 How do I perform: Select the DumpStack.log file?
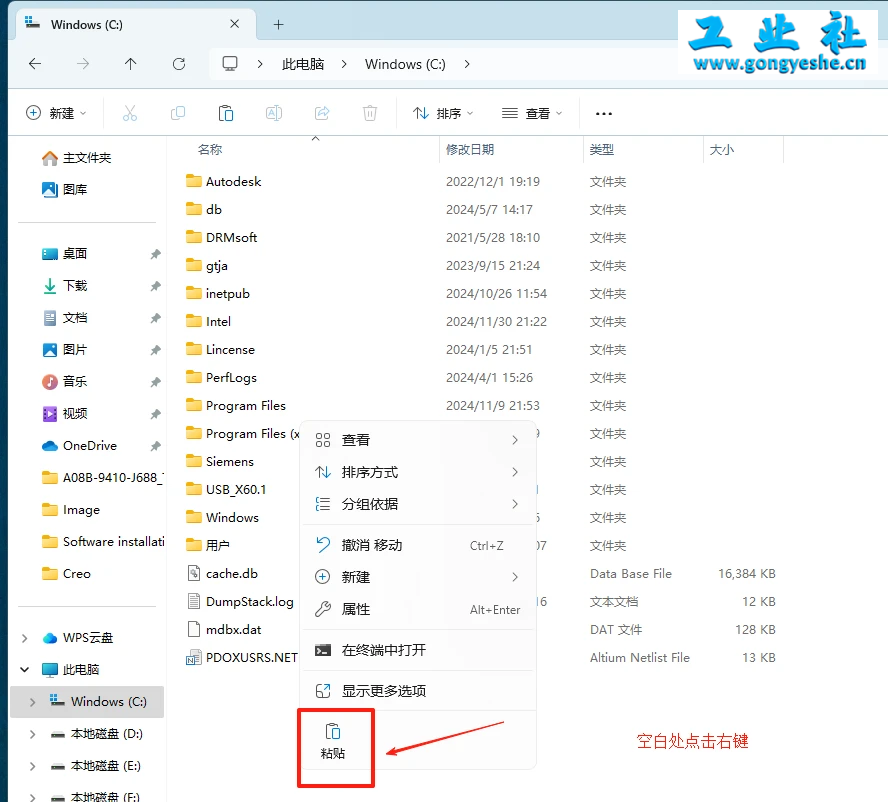tap(240, 602)
